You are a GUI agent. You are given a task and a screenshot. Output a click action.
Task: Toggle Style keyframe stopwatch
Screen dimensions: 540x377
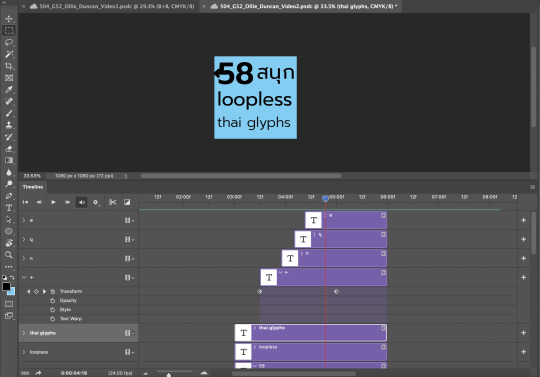click(53, 310)
